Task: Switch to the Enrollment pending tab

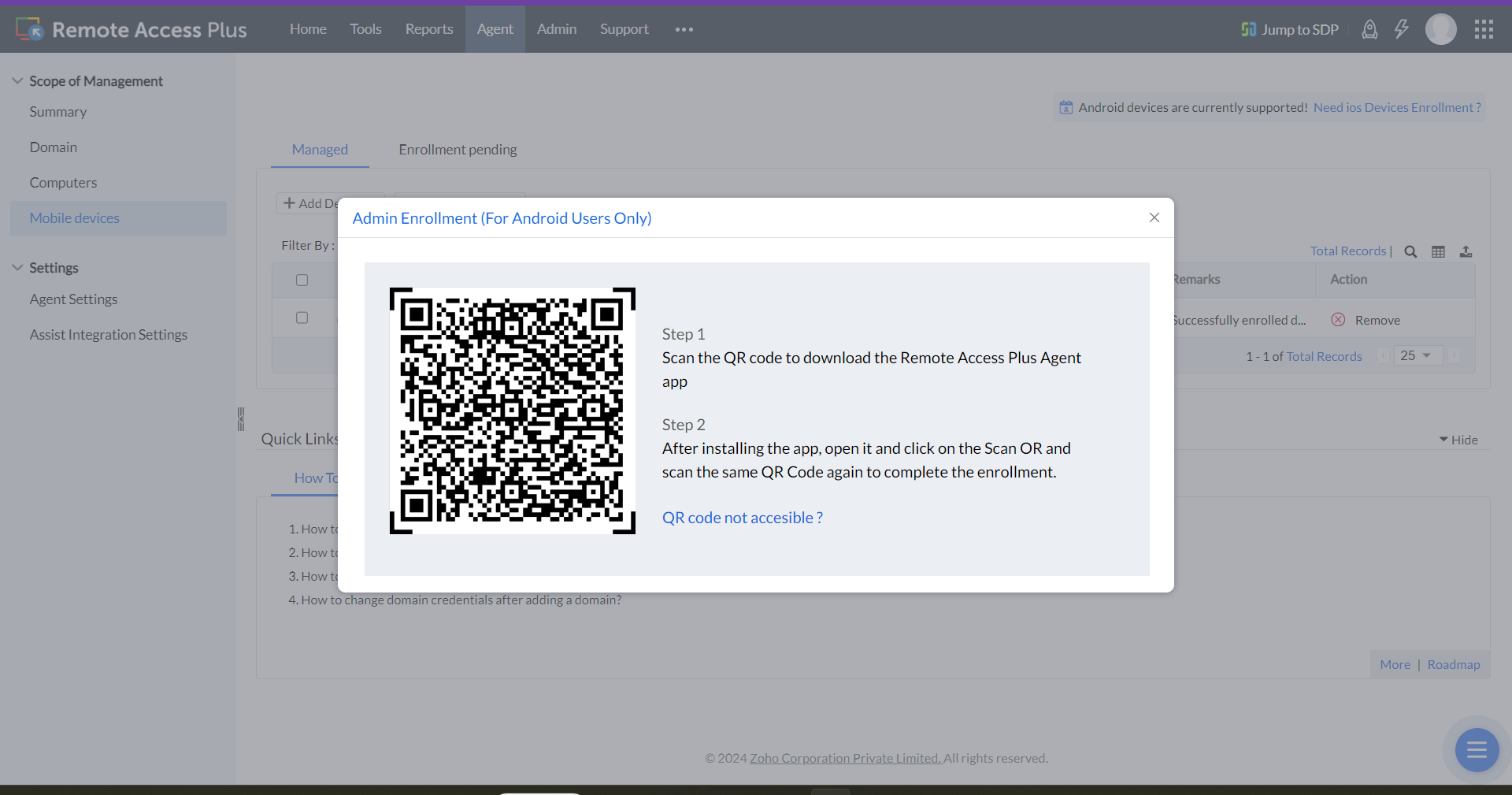Action: pyautogui.click(x=458, y=150)
